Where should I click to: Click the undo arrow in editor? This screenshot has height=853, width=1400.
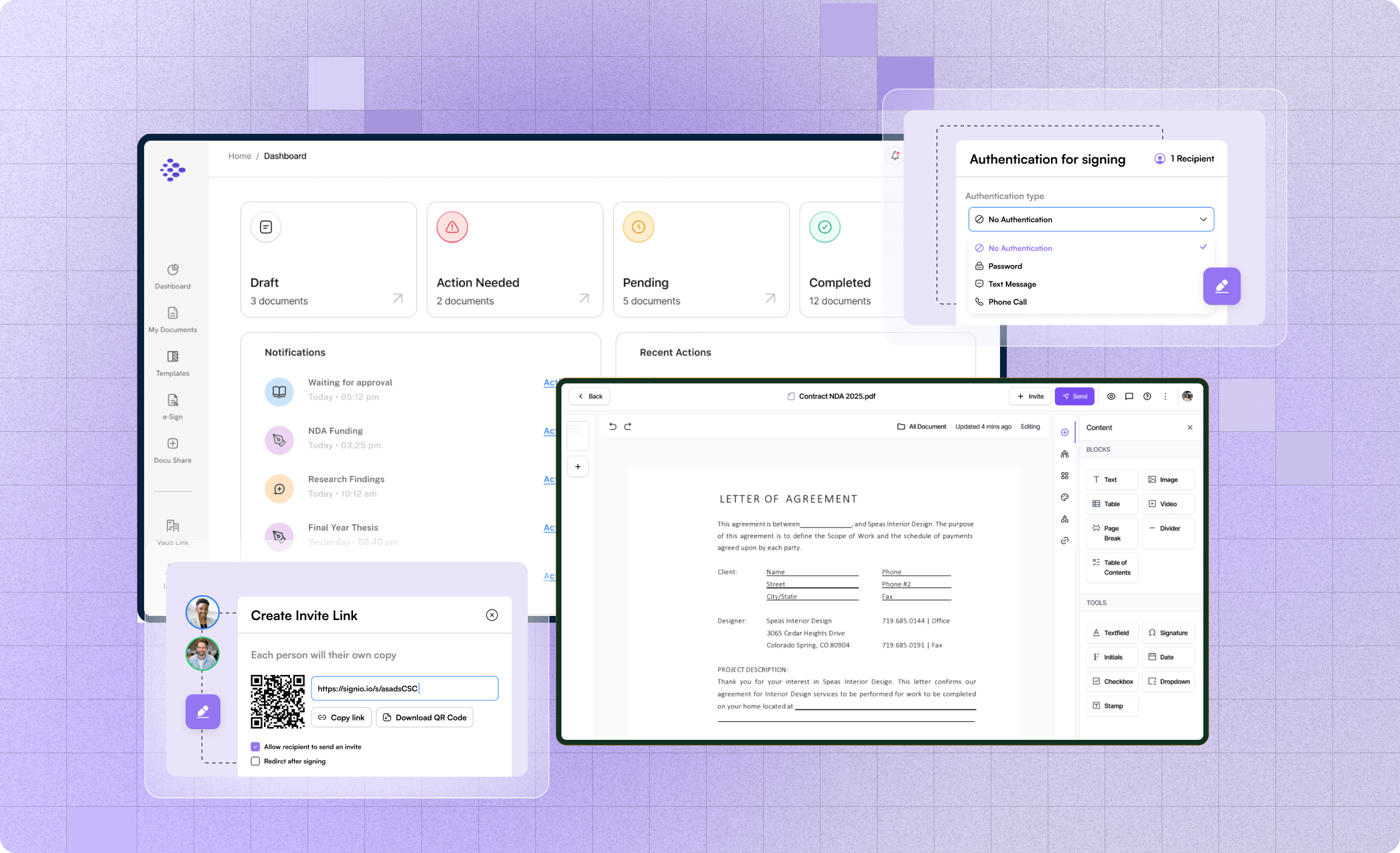point(612,426)
